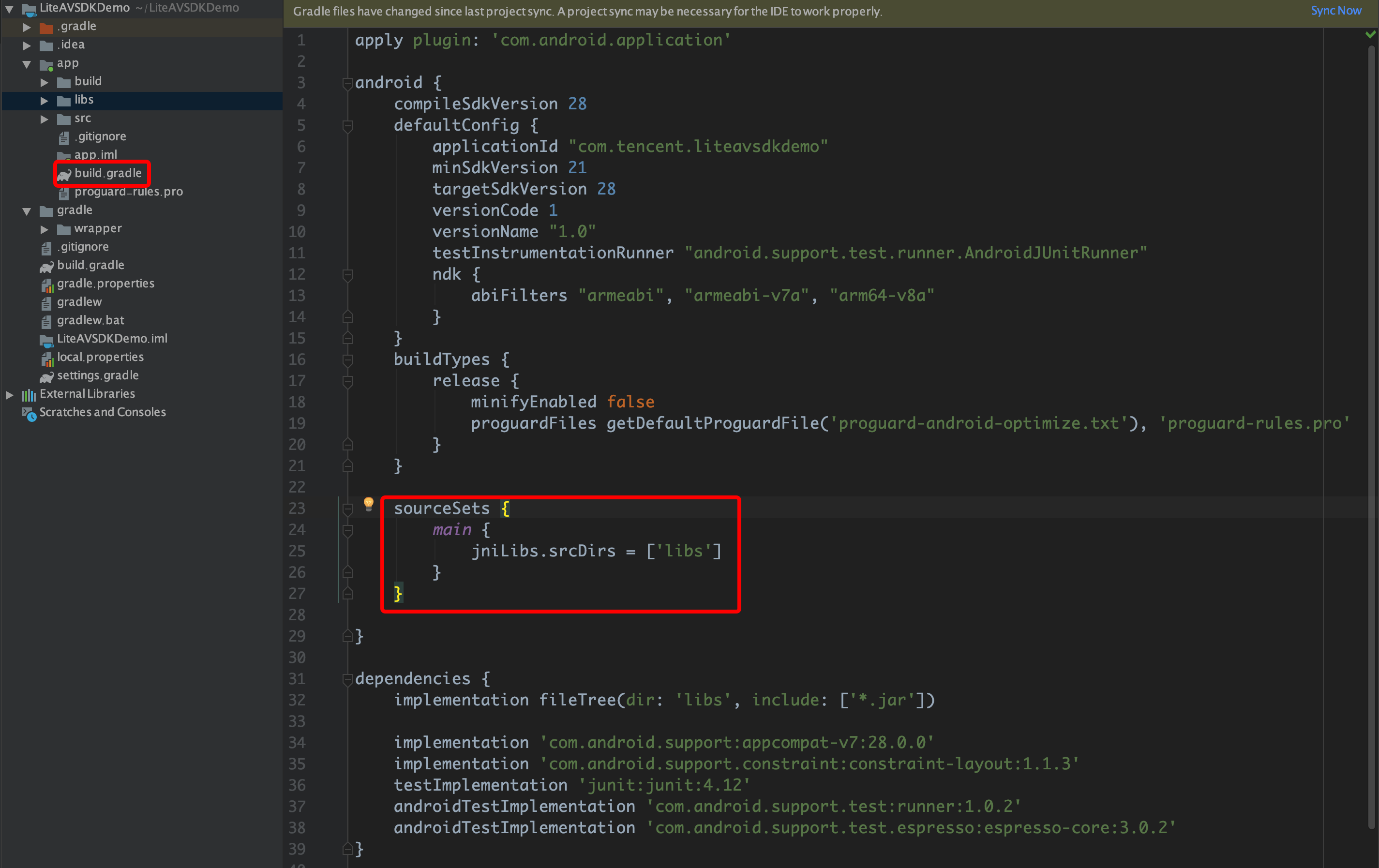Screen dimensions: 1379x868
Task: Collapse the app module folder
Action: [26, 63]
